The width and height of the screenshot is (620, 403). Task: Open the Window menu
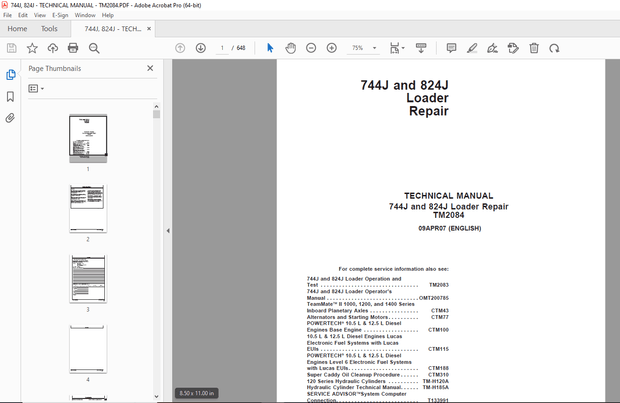pos(85,15)
